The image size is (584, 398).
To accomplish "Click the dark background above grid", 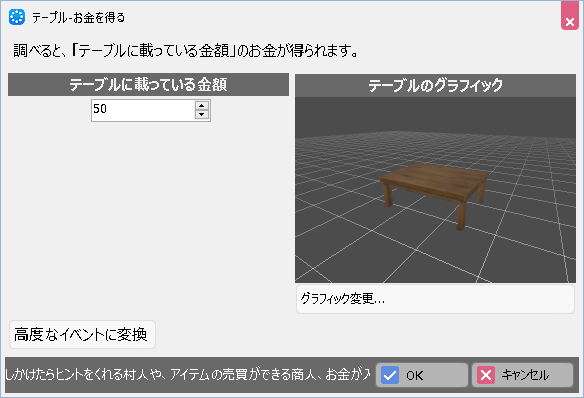I will click(x=435, y=114).
